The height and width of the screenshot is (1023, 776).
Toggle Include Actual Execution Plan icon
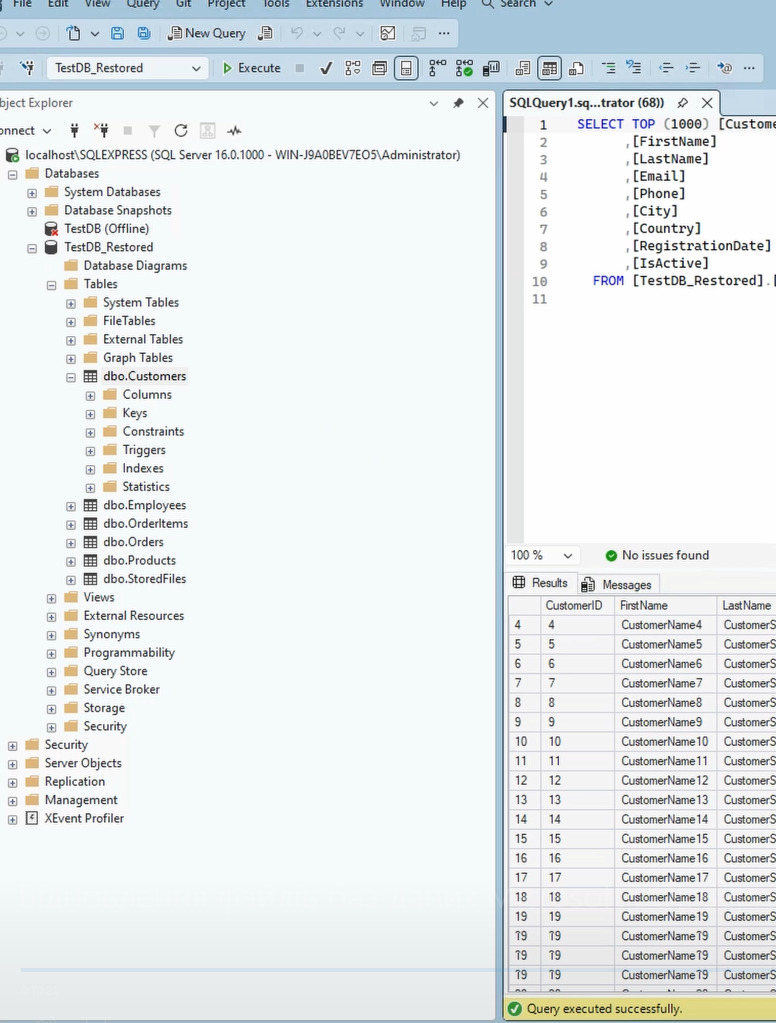(438, 68)
